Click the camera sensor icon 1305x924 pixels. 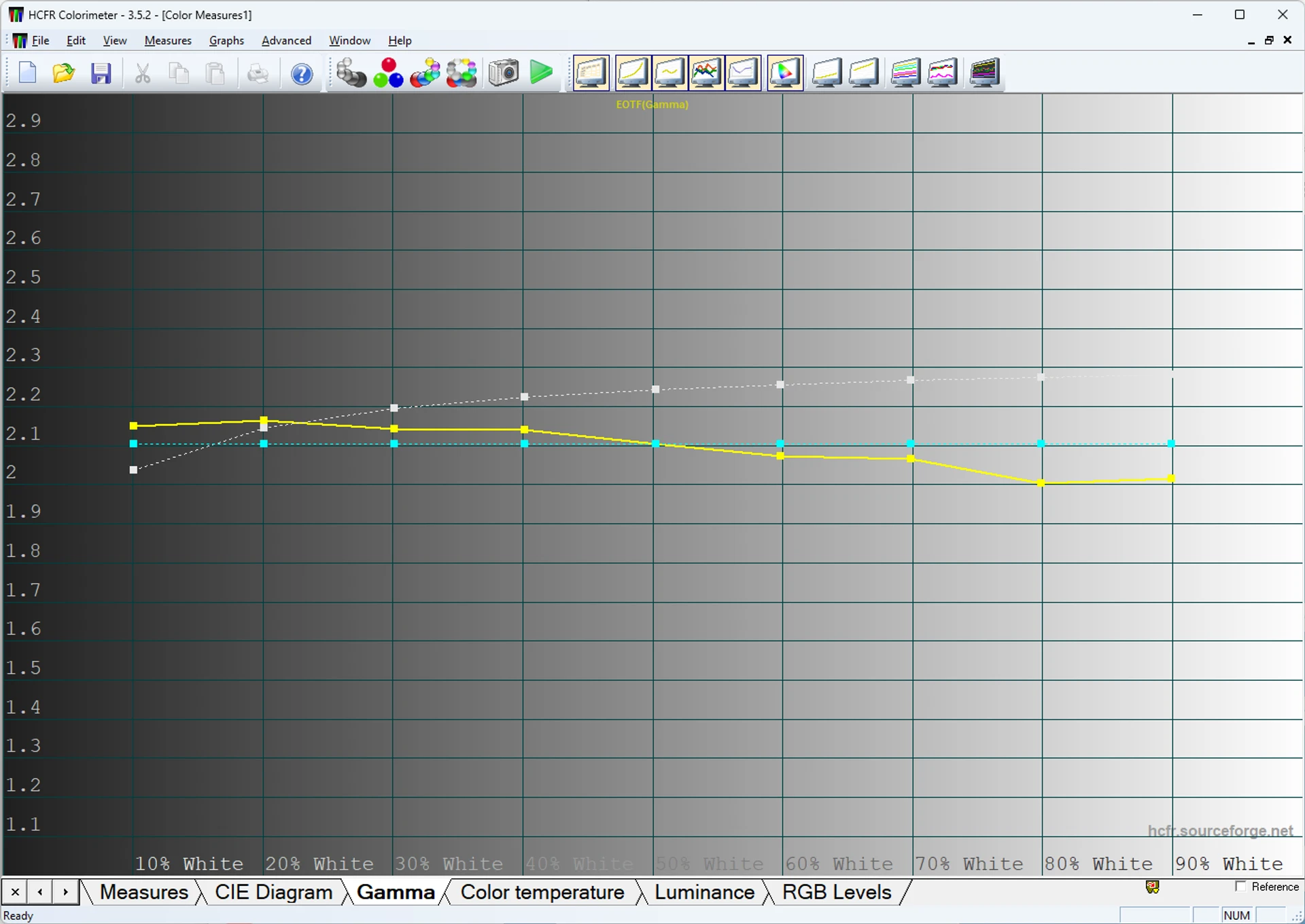(504, 73)
